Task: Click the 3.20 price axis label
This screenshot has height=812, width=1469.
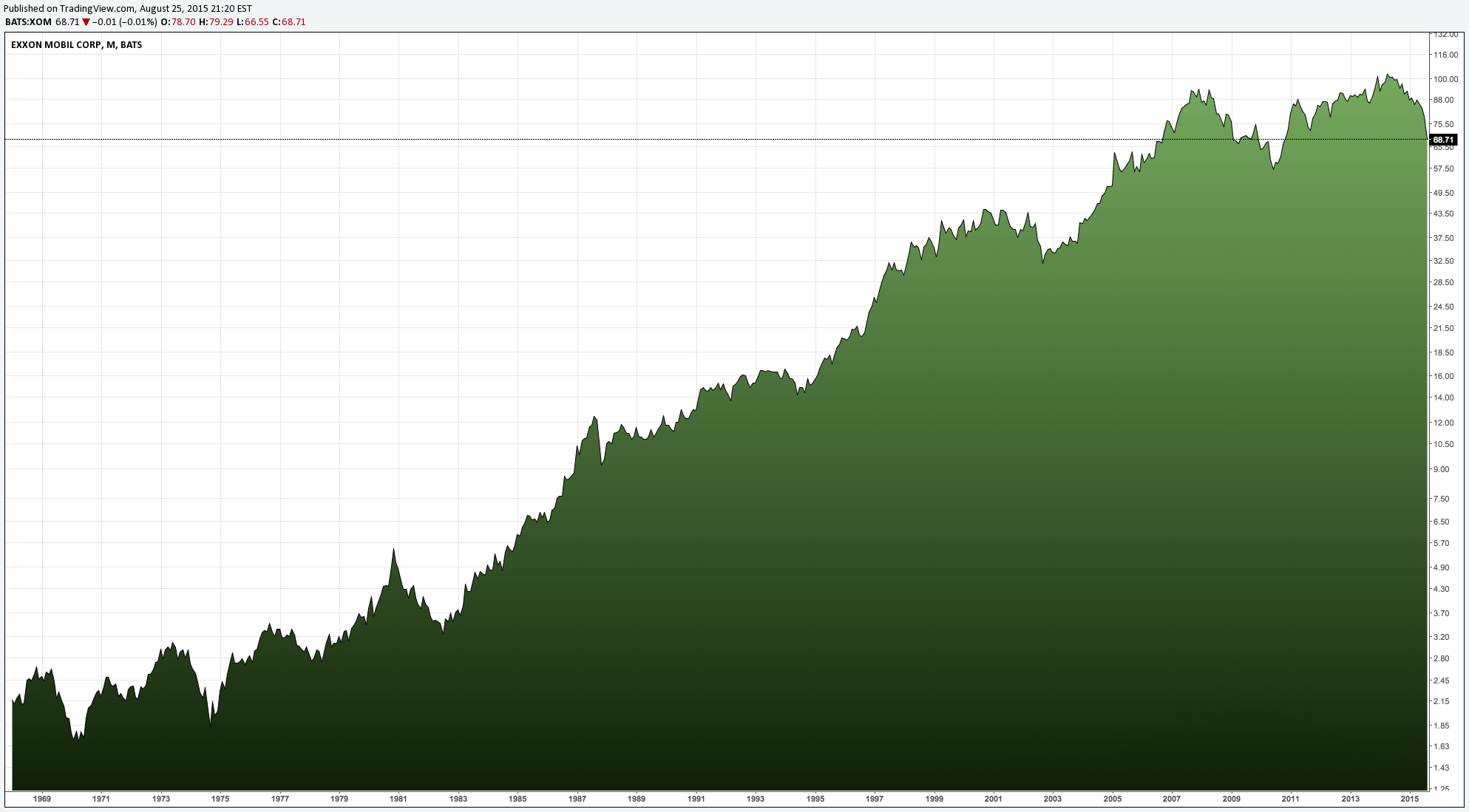Action: pos(1441,637)
